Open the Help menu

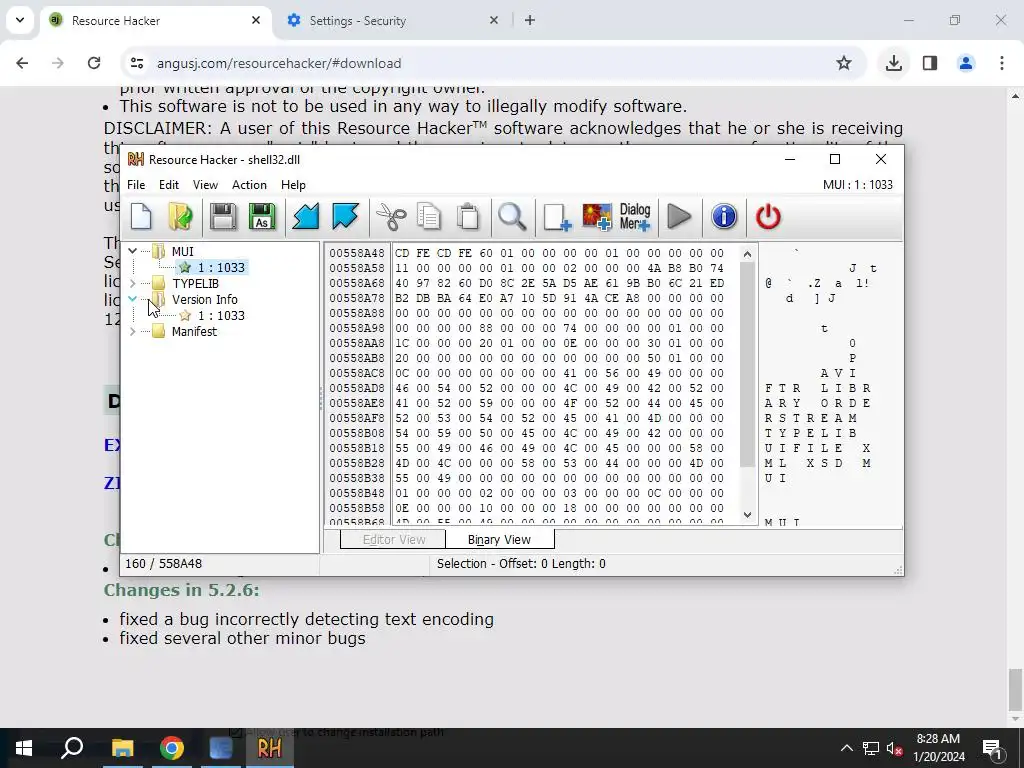(x=293, y=185)
